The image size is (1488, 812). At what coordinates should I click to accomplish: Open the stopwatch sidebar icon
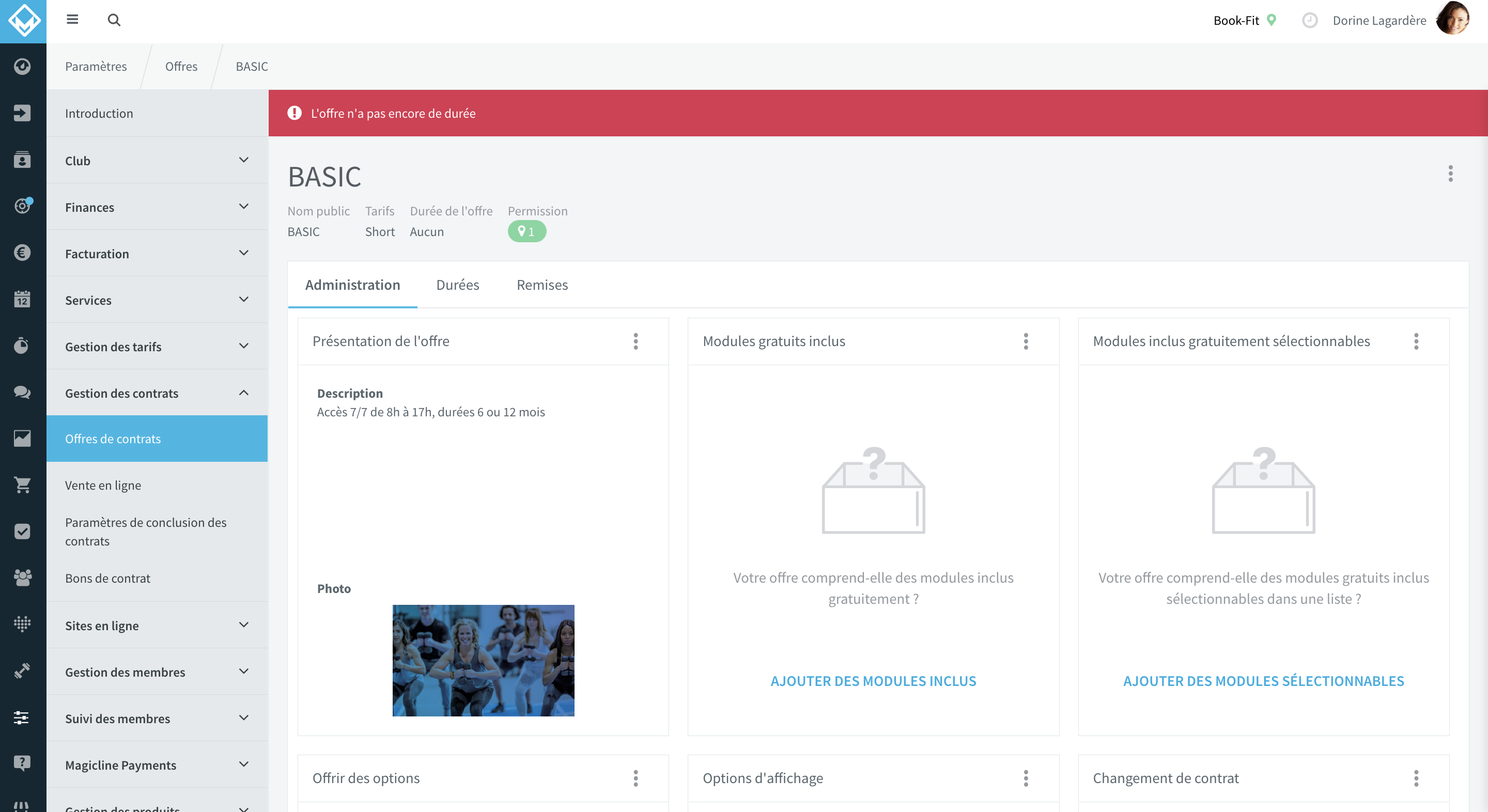(x=22, y=346)
